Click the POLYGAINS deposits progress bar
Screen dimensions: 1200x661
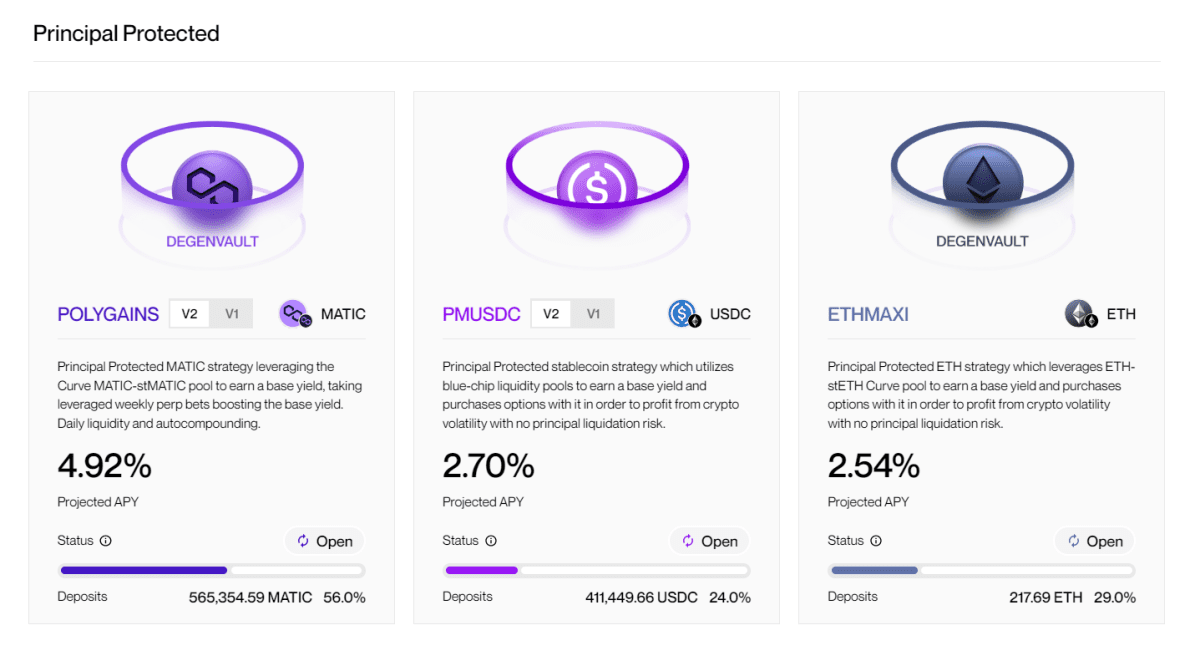(211, 571)
